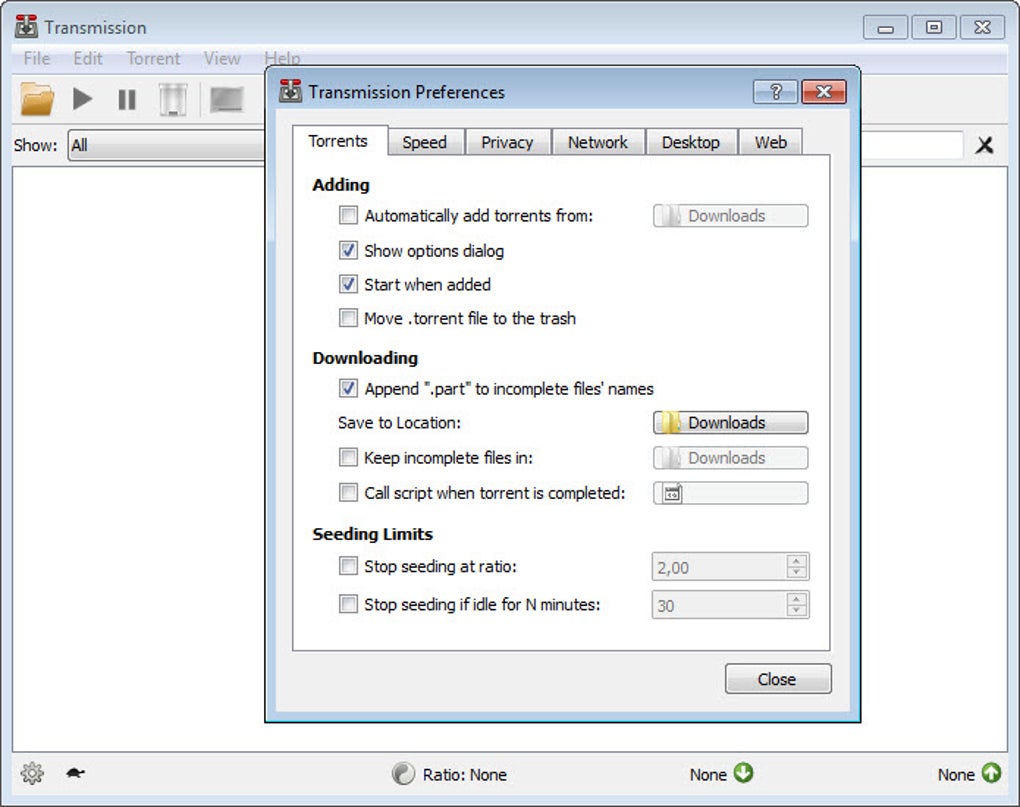Switch to the Network tab
1020x807 pixels.
[598, 142]
